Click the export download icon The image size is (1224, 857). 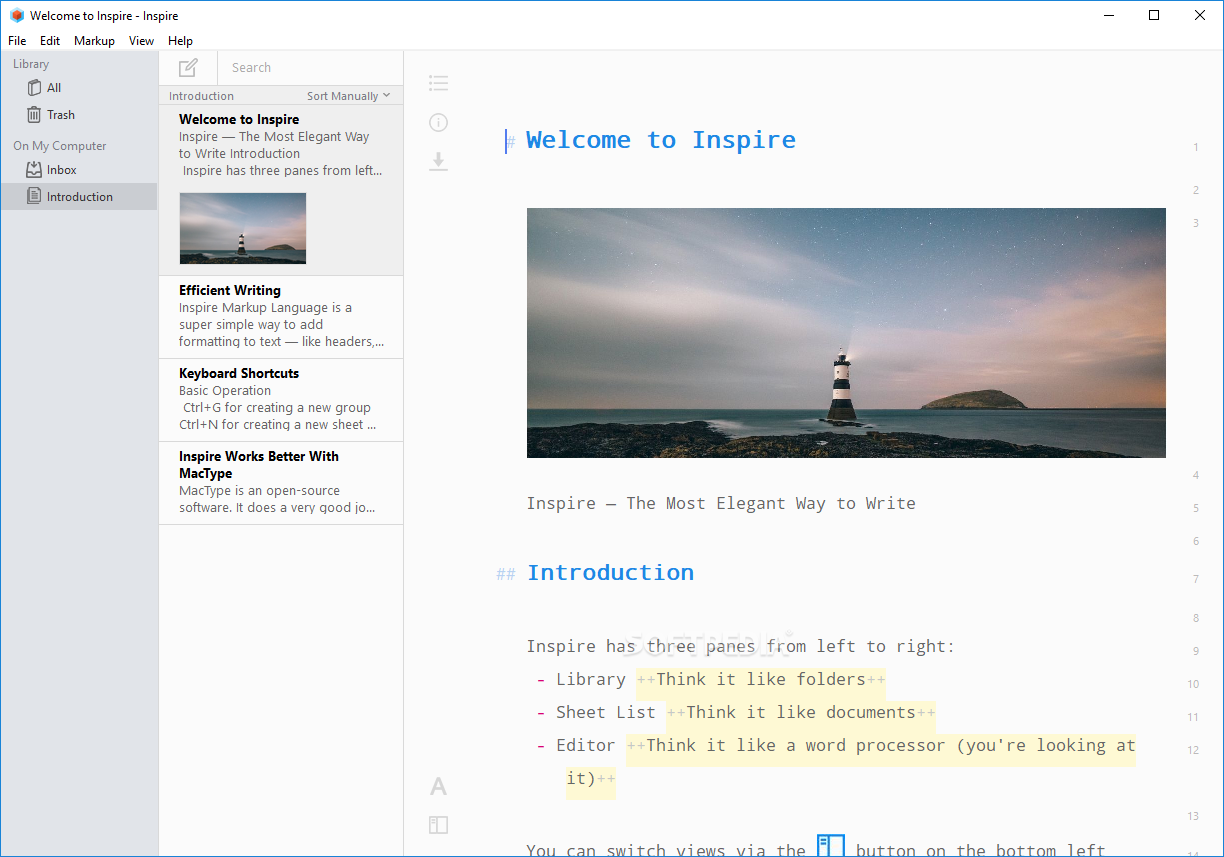(438, 161)
